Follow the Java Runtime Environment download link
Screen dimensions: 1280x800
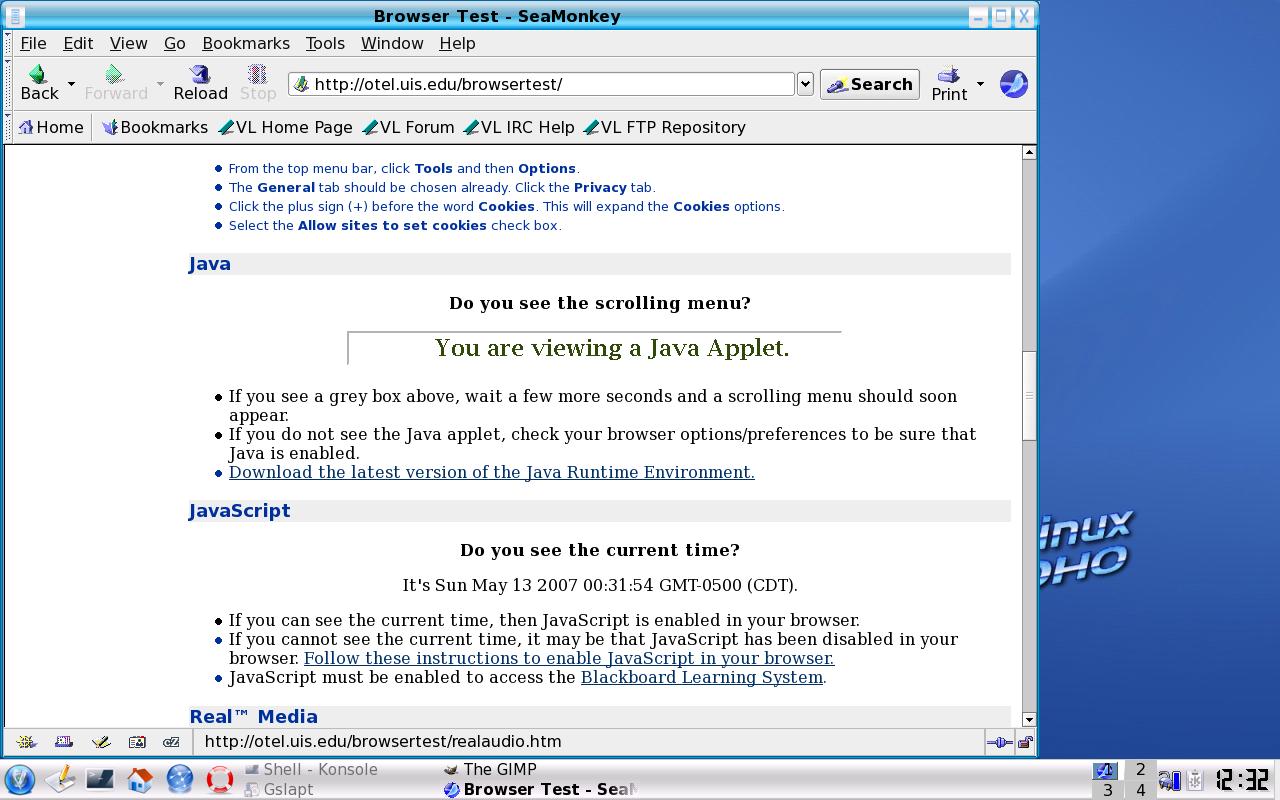click(x=492, y=472)
